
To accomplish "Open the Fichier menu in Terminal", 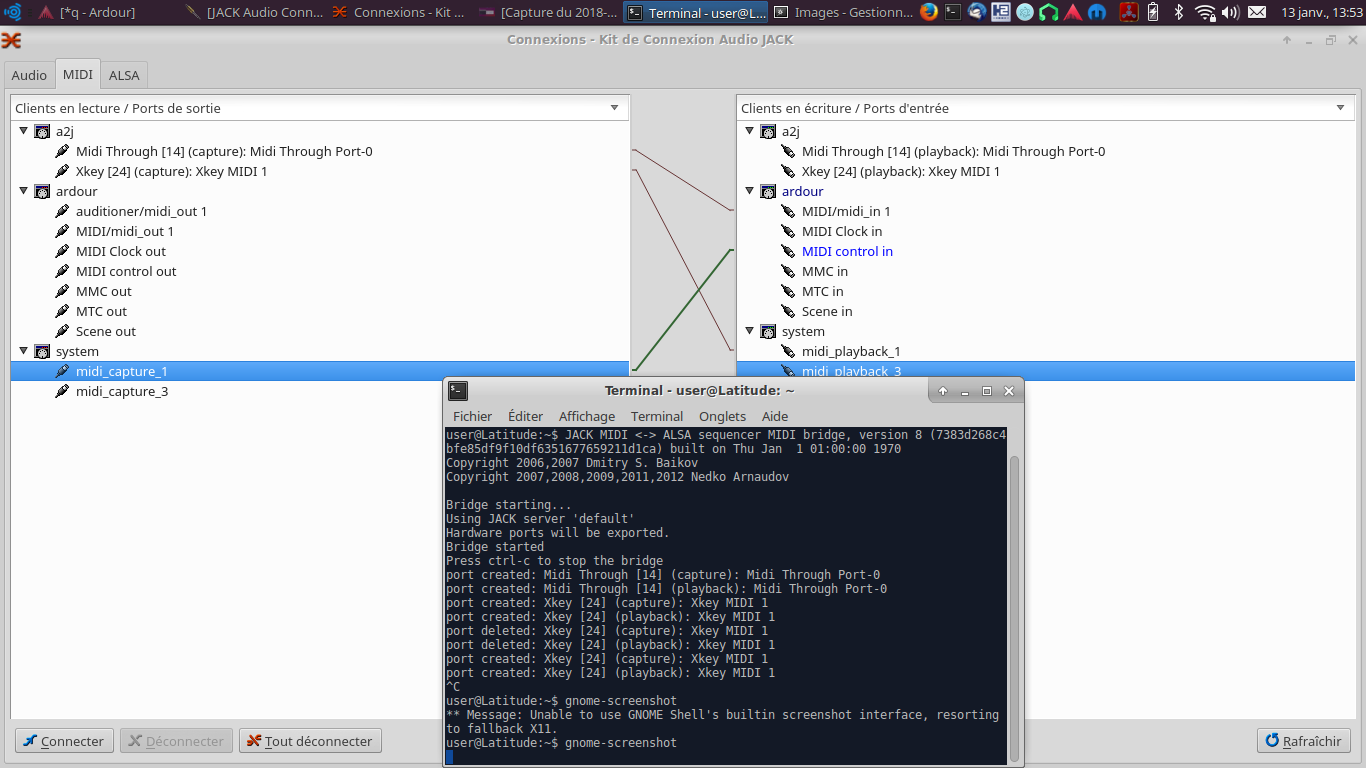I will pyautogui.click(x=473, y=416).
